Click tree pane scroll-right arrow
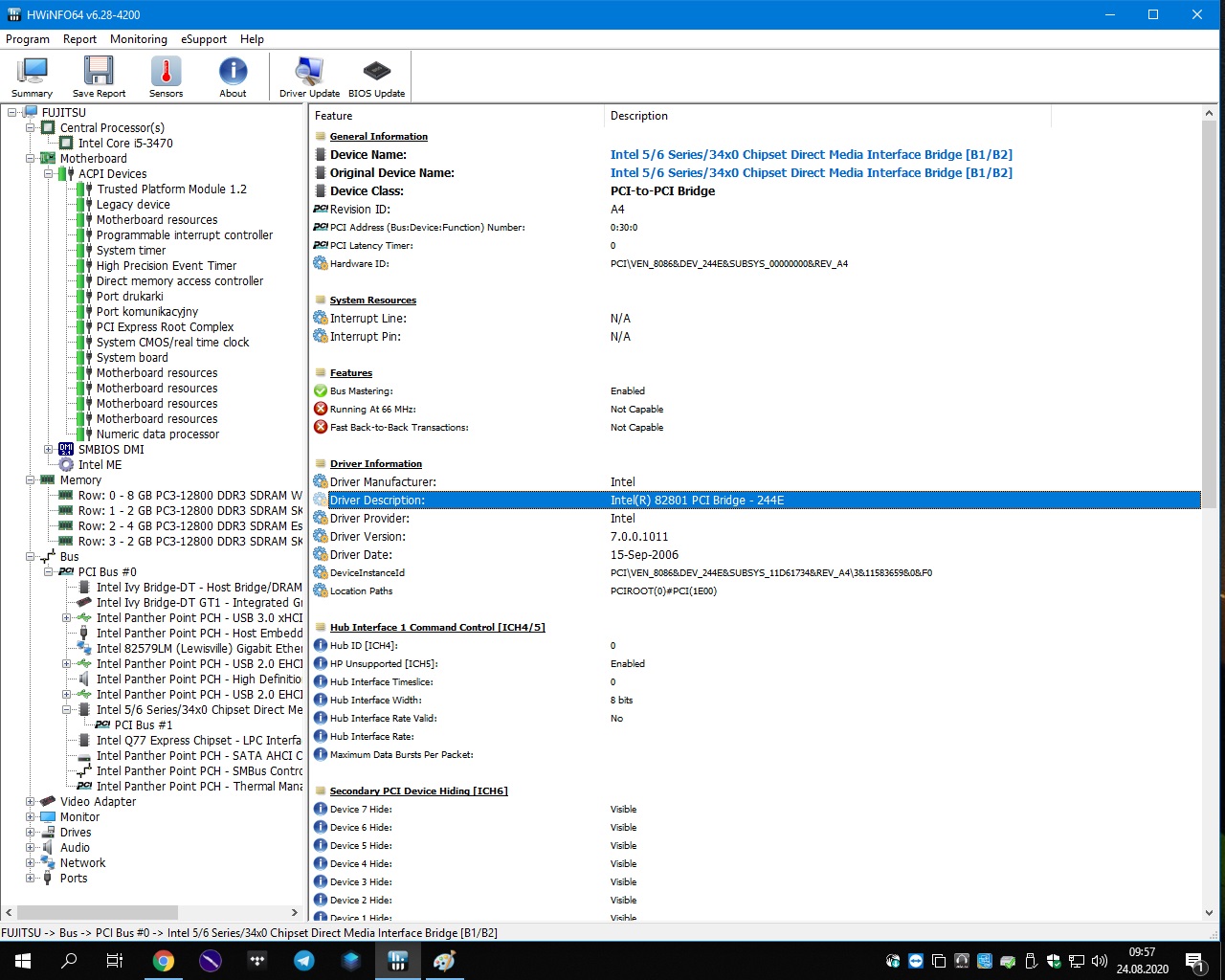Image resolution: width=1225 pixels, height=980 pixels. pyautogui.click(x=295, y=912)
